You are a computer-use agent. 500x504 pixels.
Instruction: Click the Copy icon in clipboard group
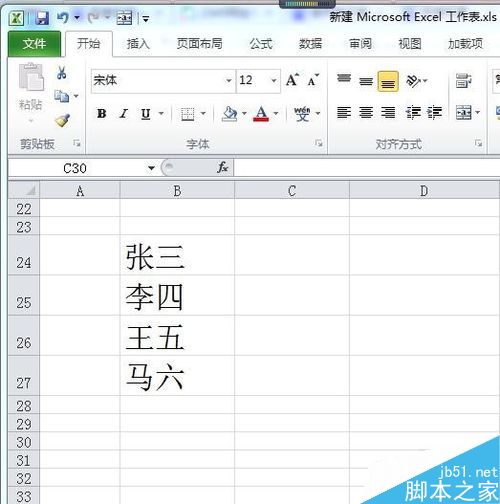[x=61, y=96]
